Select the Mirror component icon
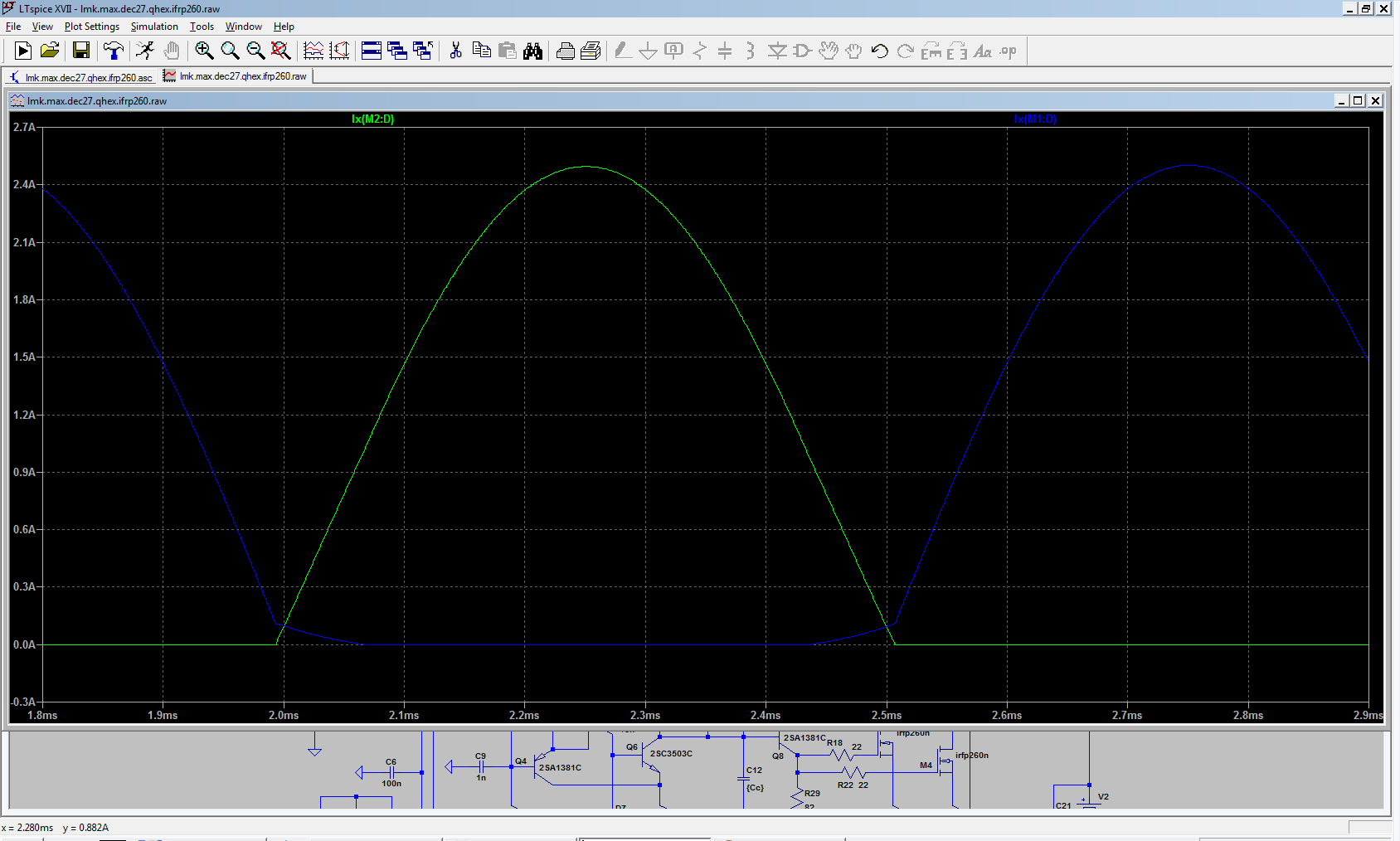The image size is (1400, 841). pyautogui.click(x=957, y=51)
